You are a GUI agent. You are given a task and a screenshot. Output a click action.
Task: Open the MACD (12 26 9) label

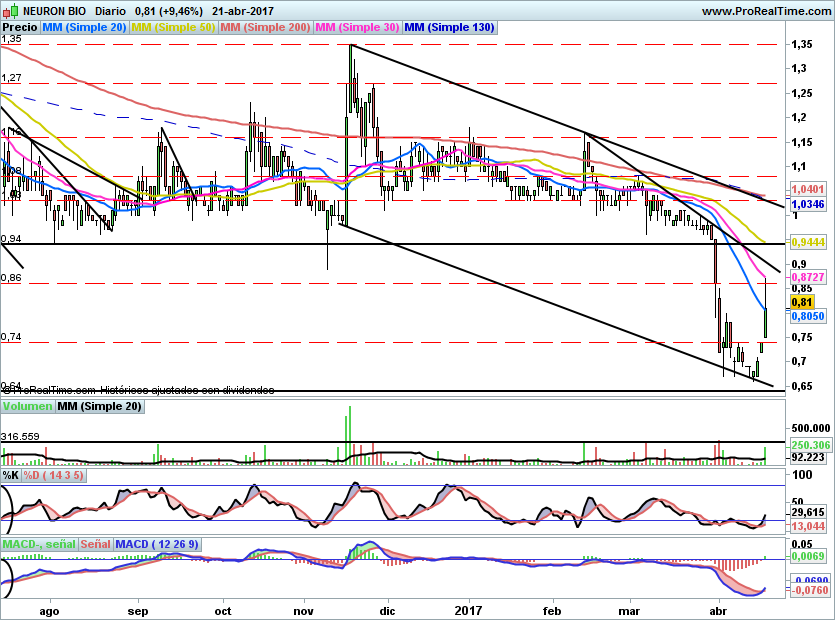pyautogui.click(x=158, y=544)
